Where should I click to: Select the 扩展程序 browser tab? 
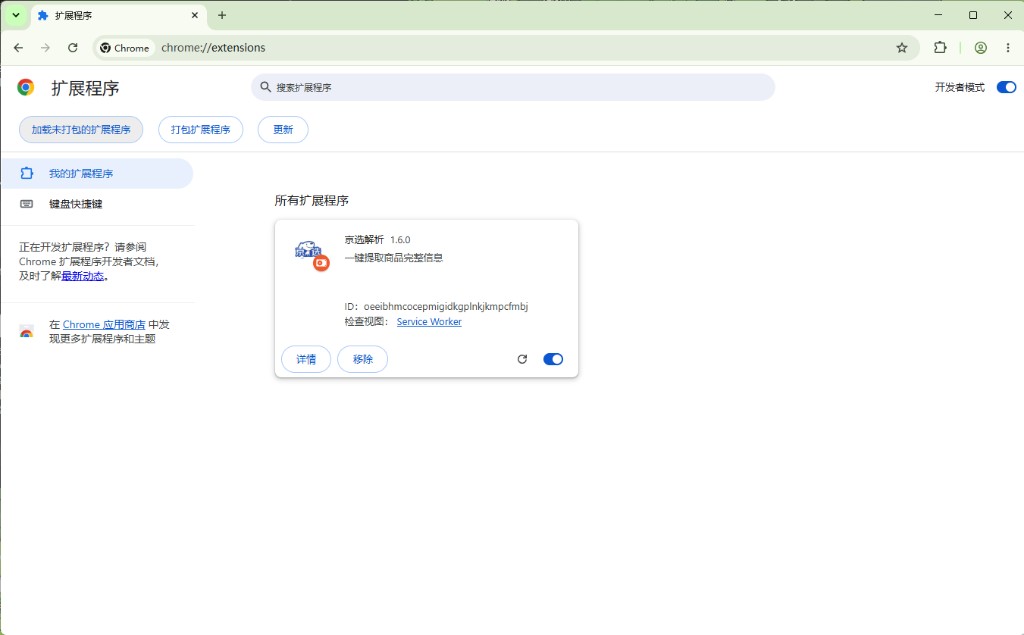click(118, 15)
